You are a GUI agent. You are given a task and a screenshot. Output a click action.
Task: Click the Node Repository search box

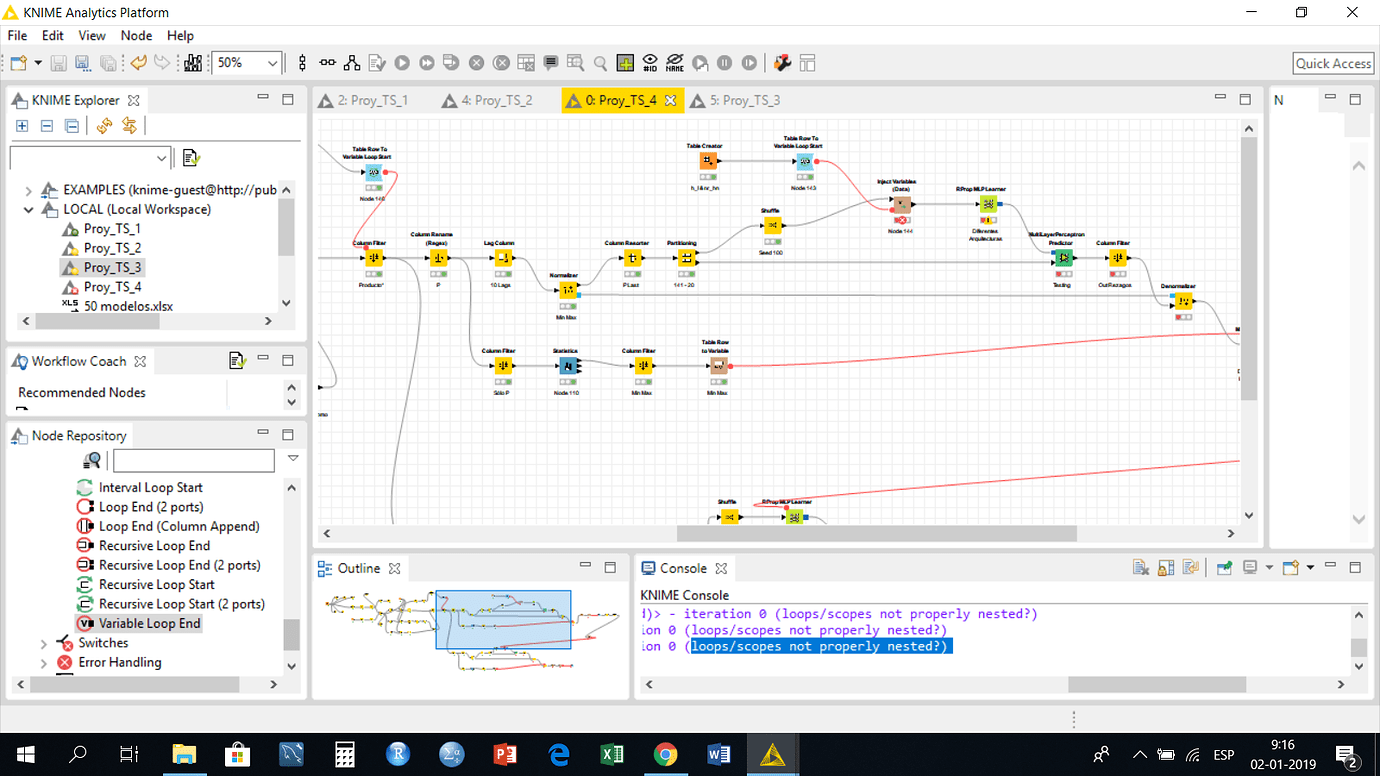pyautogui.click(x=194, y=460)
